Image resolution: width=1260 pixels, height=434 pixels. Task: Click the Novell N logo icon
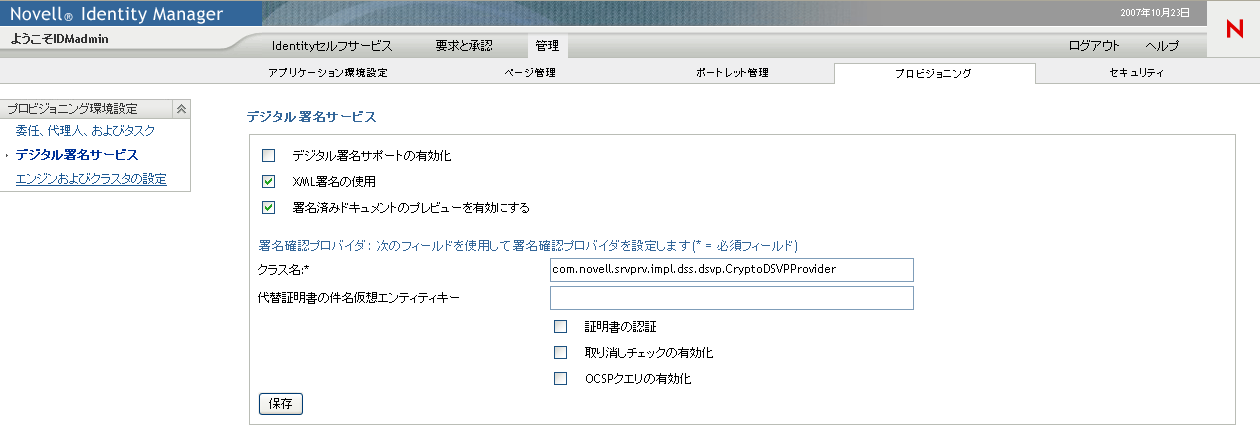(x=1233, y=29)
